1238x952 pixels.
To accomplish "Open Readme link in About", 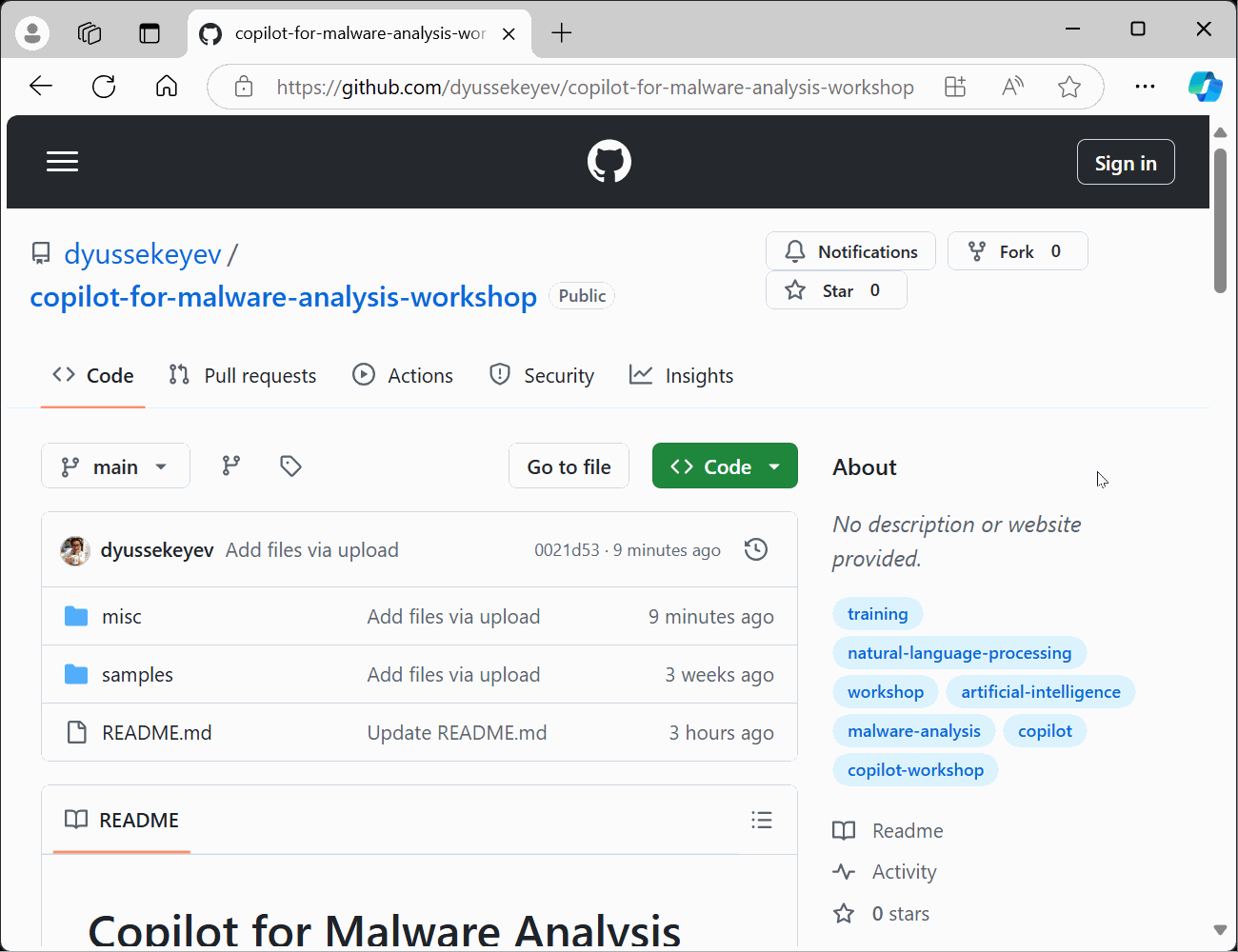I will tap(889, 831).
